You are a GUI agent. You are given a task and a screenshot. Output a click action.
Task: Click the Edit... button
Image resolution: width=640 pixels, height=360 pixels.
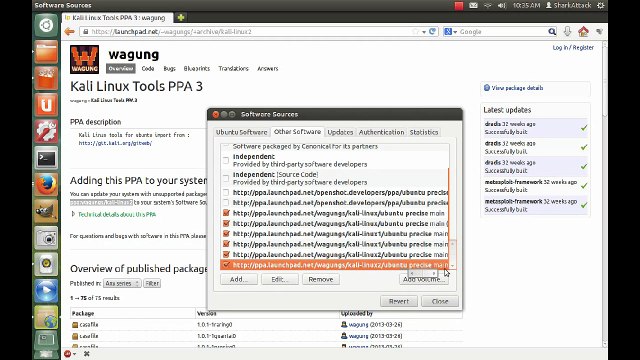click(280, 279)
